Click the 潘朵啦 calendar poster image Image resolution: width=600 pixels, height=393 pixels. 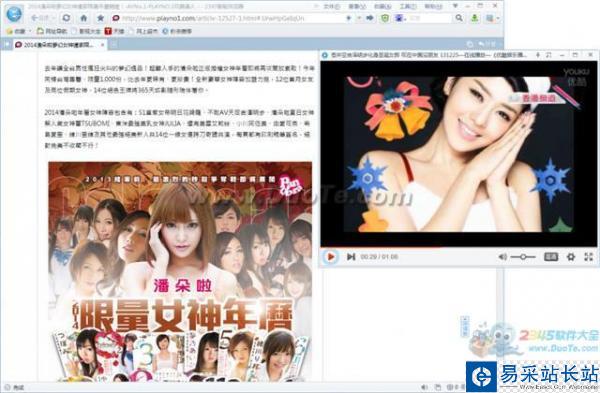tap(180, 271)
